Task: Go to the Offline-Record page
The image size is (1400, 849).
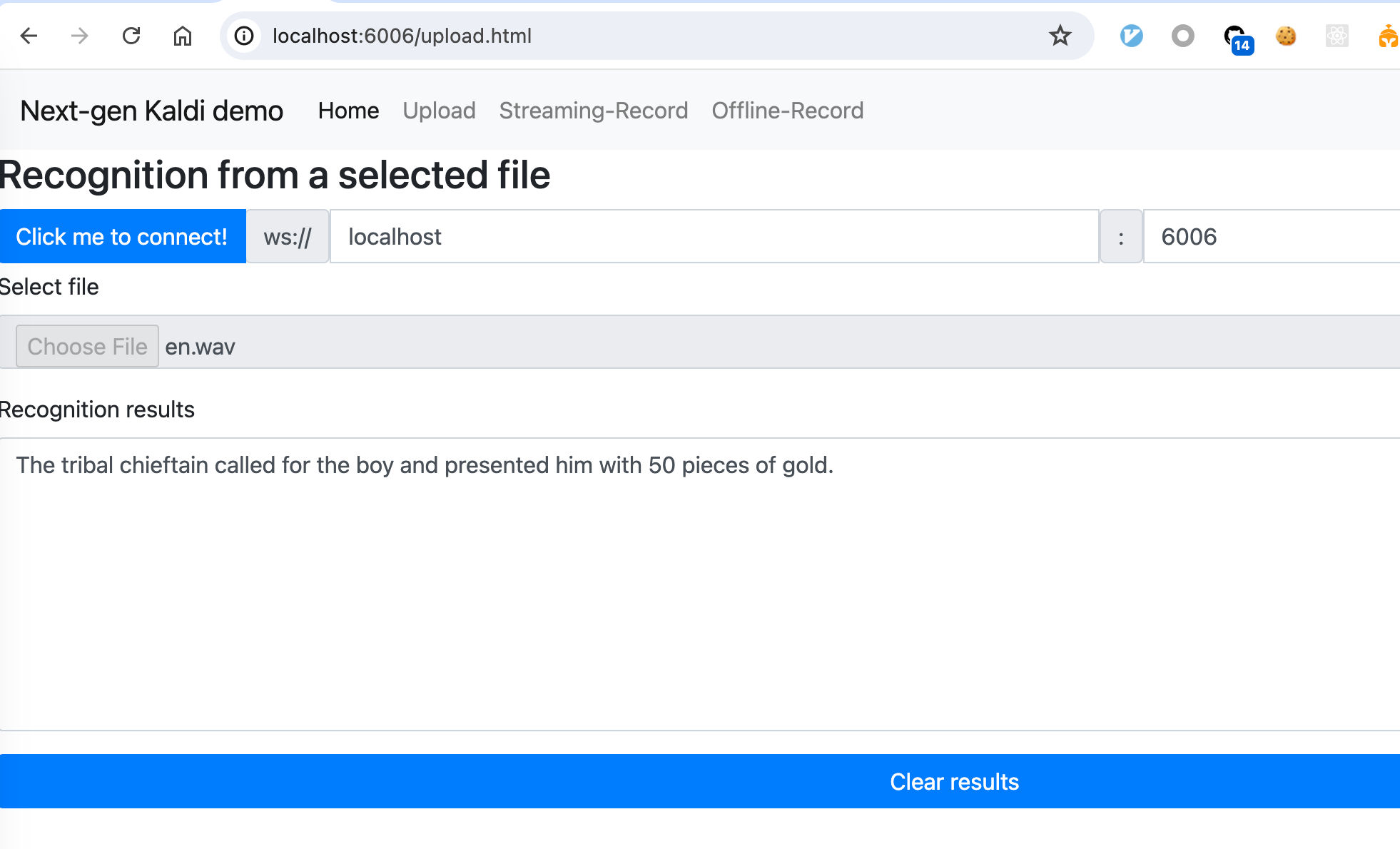Action: [x=788, y=111]
